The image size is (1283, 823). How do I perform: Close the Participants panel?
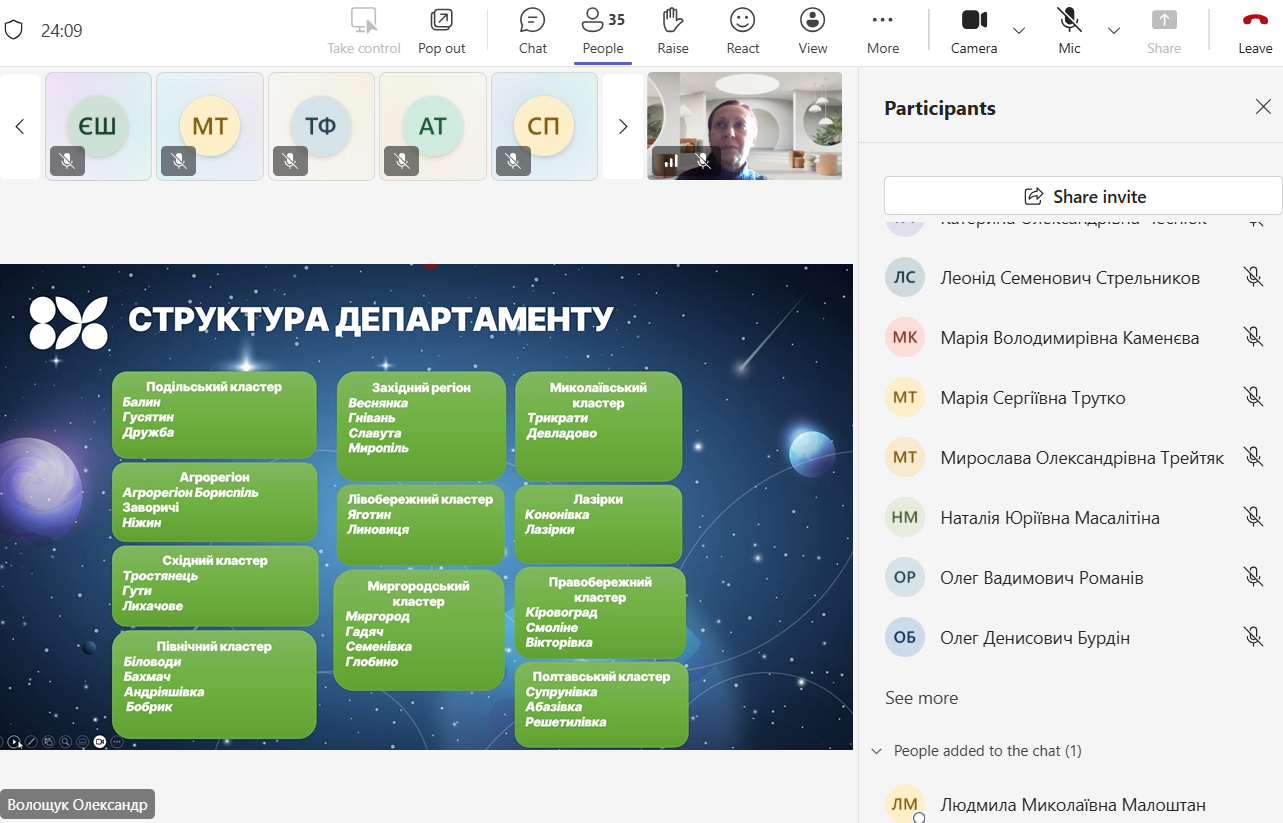click(1263, 108)
